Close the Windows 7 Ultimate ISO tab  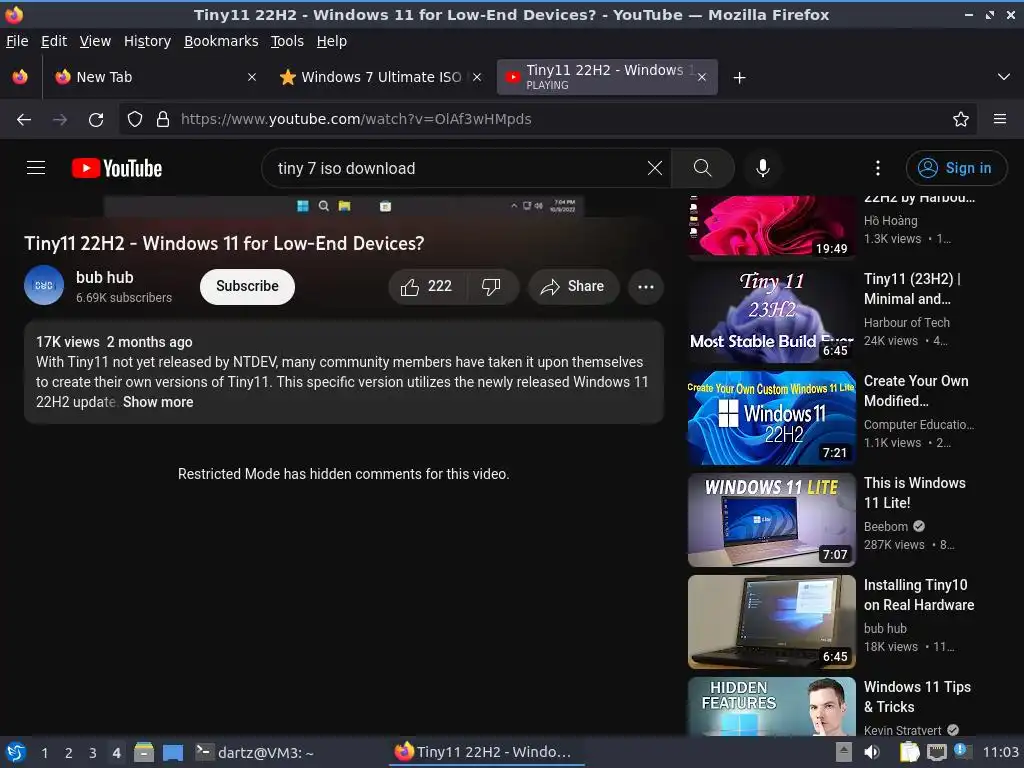[477, 77]
